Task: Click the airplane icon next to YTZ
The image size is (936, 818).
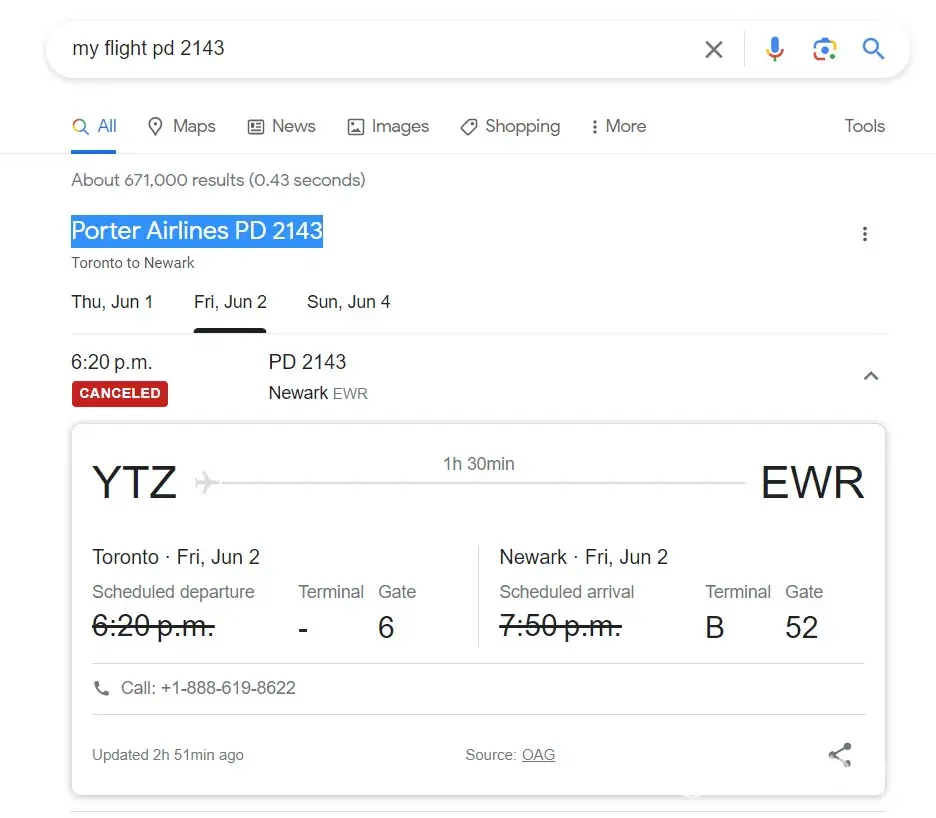Action: pos(207,482)
